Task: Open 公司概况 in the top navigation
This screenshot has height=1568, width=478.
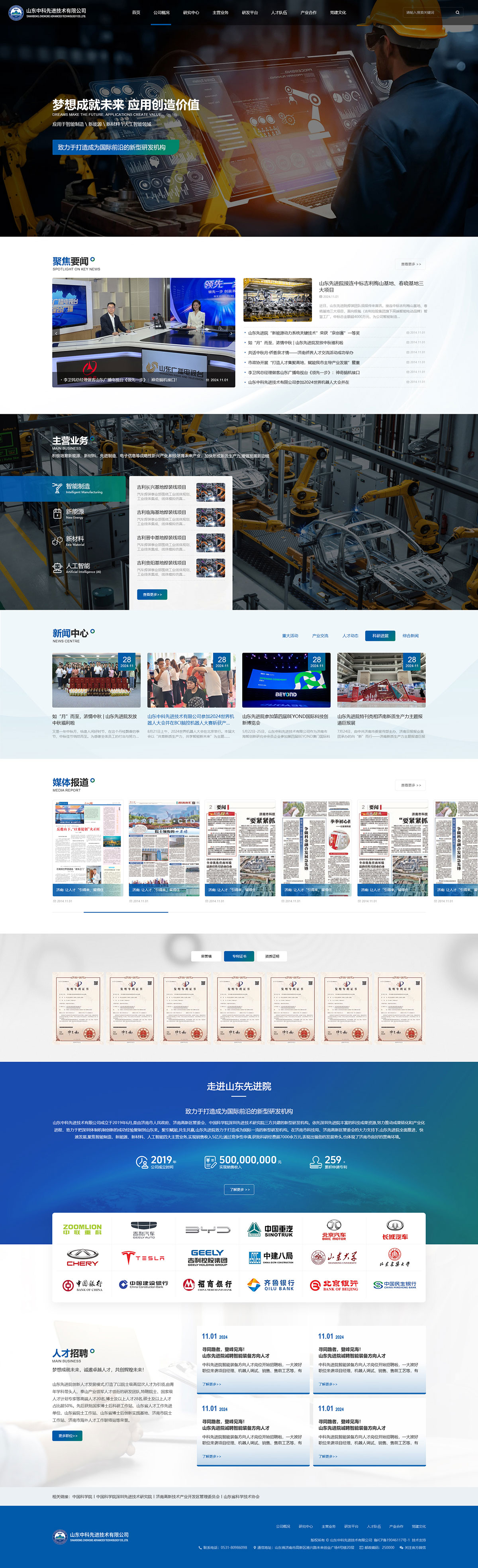Action: pos(161,12)
